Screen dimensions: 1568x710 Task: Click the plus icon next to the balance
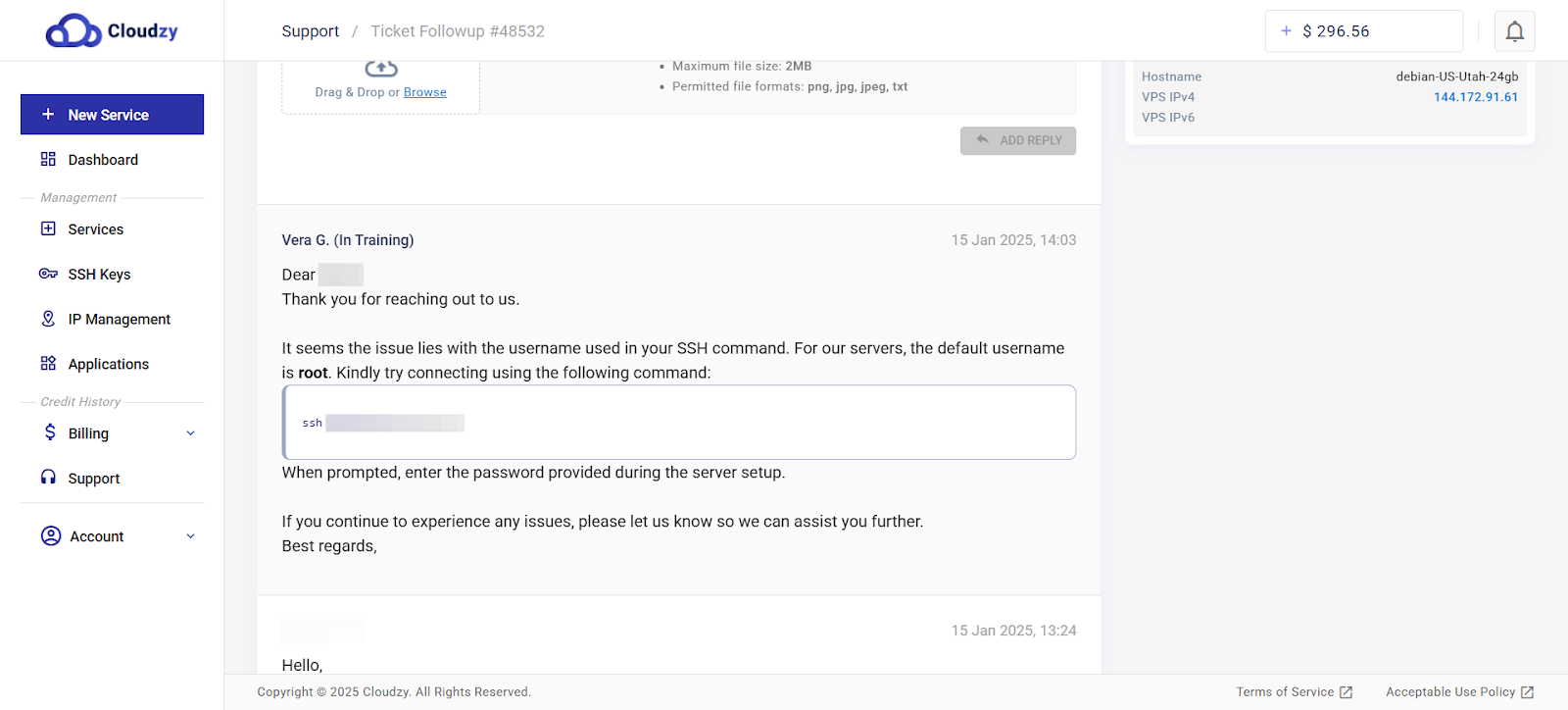coord(1285,30)
